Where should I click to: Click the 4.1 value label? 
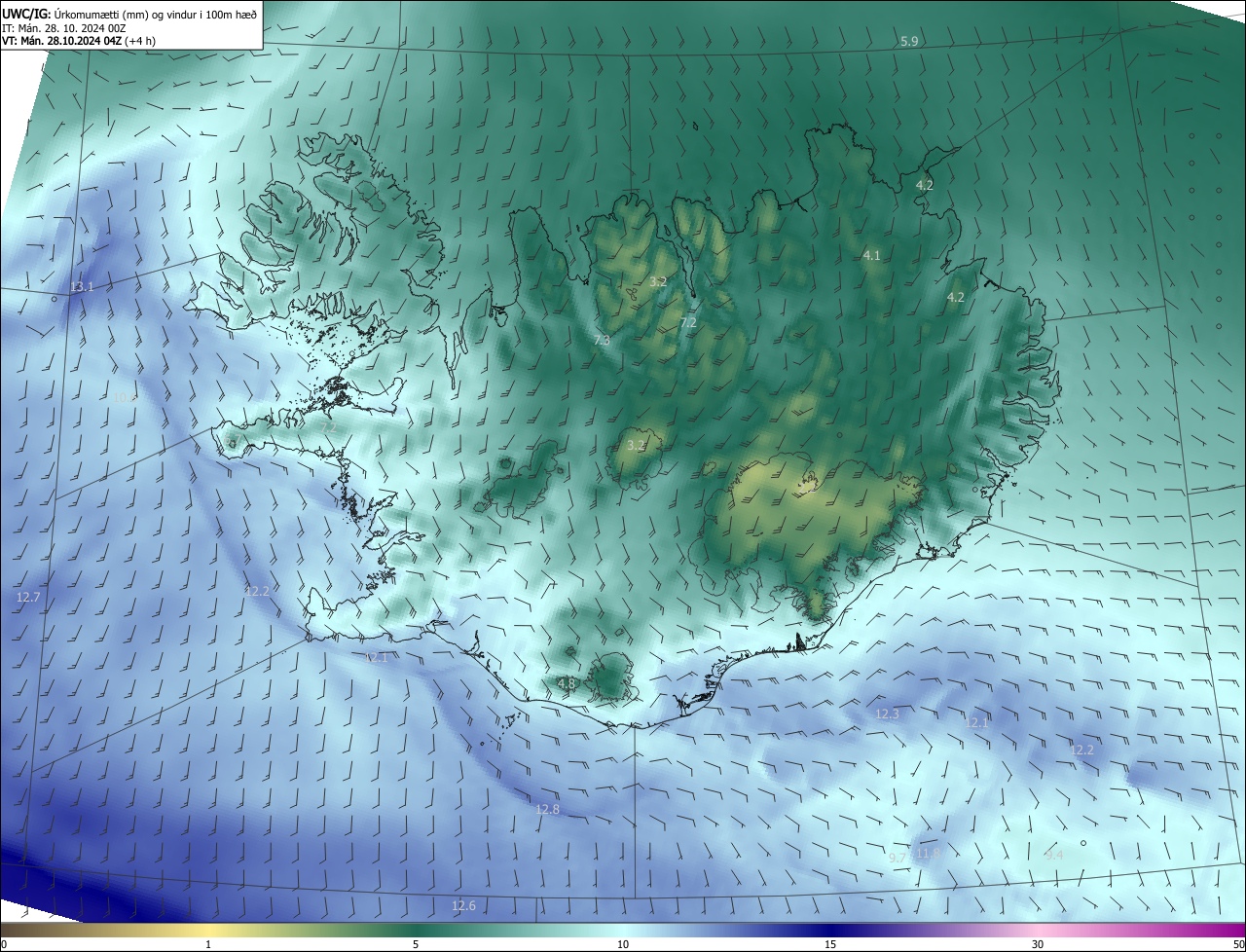(871, 255)
